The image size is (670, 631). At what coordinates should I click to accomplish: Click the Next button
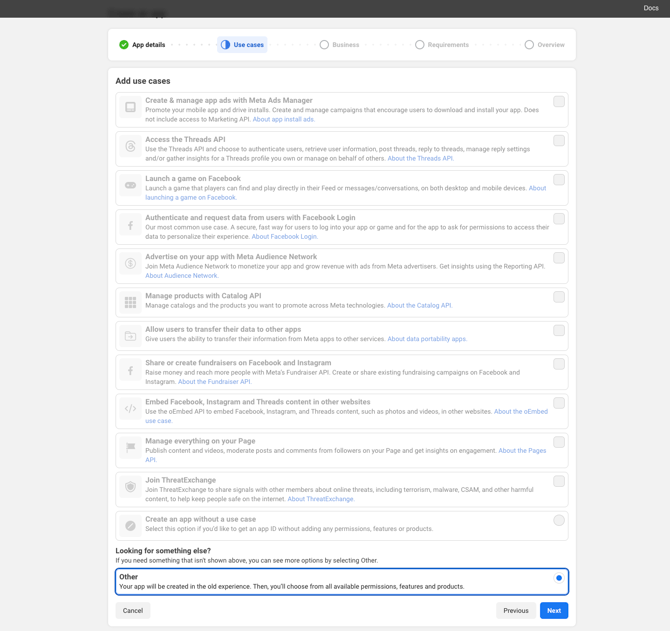tap(554, 610)
